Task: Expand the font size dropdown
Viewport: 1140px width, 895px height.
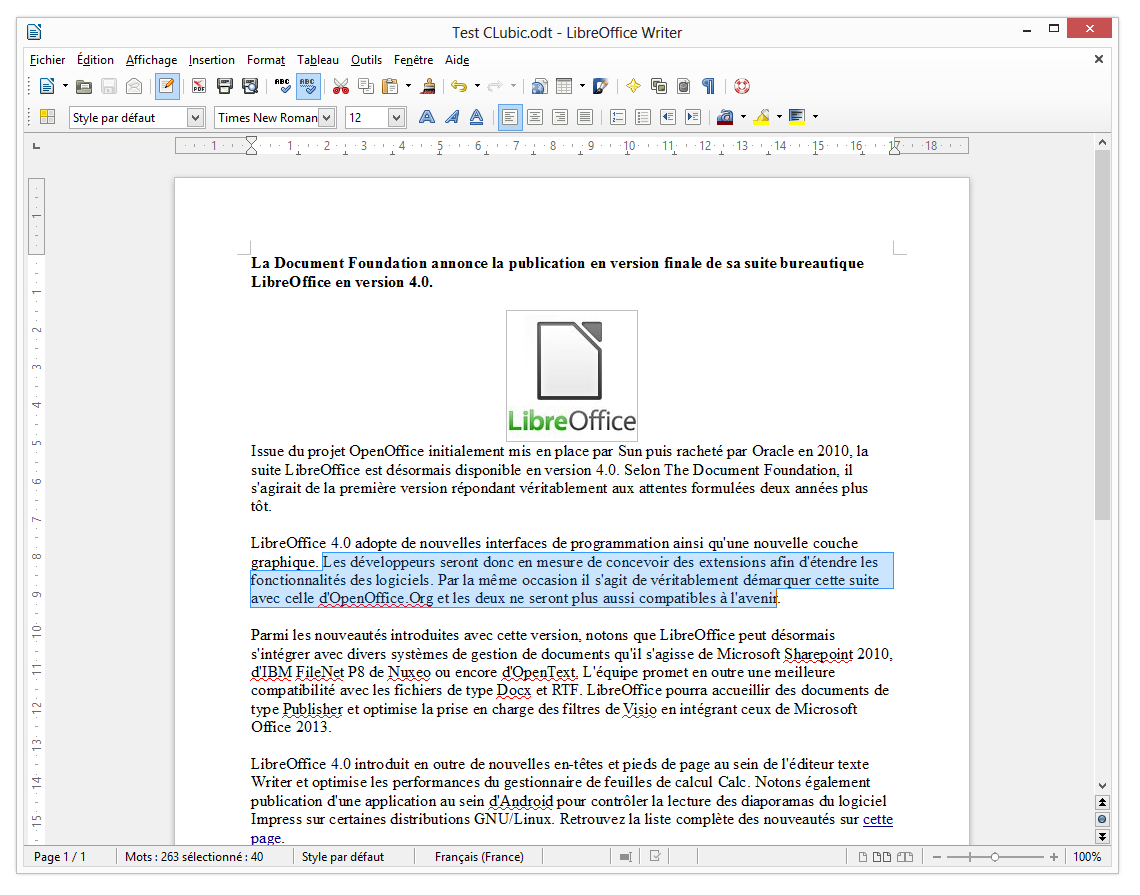Action: (397, 117)
